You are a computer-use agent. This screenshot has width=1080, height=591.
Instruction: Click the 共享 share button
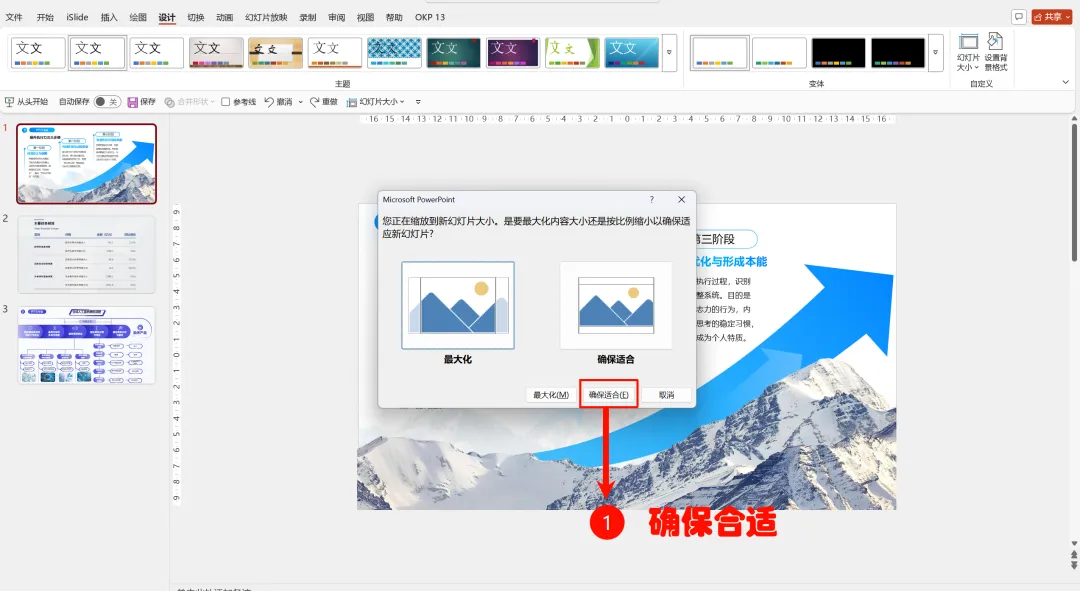[x=1052, y=17]
